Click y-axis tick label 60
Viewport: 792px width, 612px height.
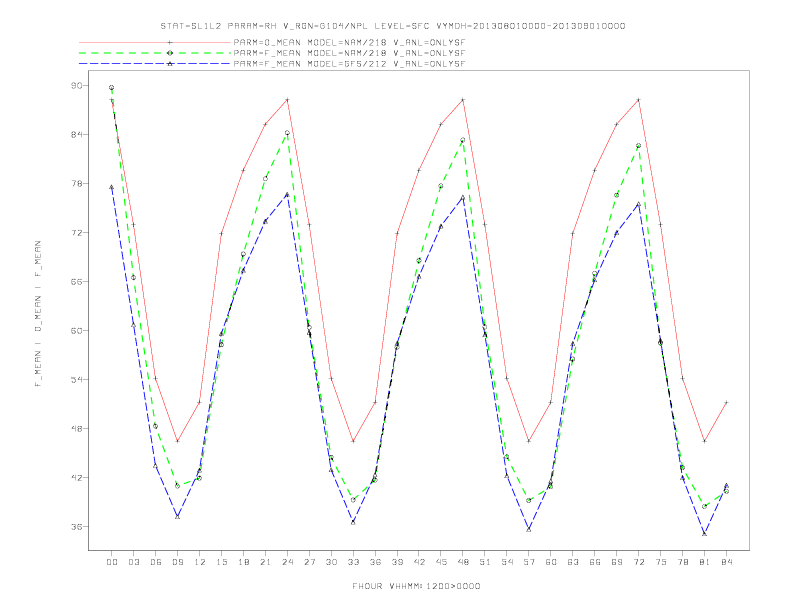tap(76, 331)
